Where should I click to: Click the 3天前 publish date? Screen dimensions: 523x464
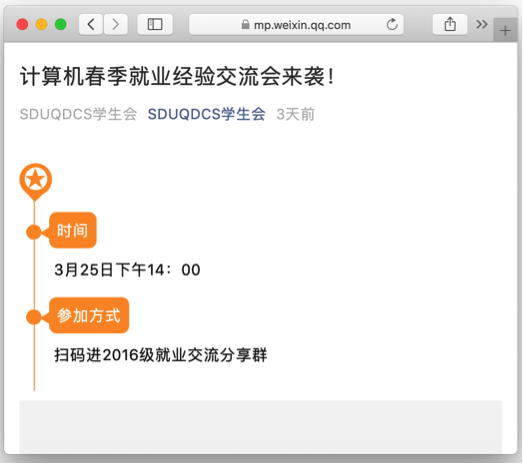[x=296, y=114]
